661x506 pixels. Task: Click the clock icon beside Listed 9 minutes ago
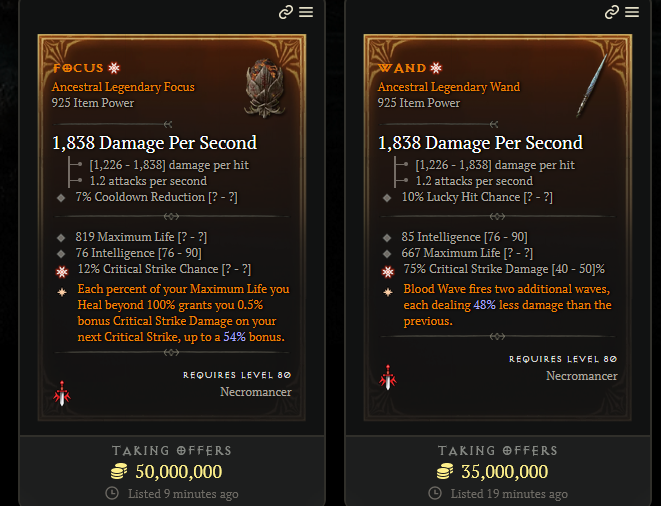[111, 494]
